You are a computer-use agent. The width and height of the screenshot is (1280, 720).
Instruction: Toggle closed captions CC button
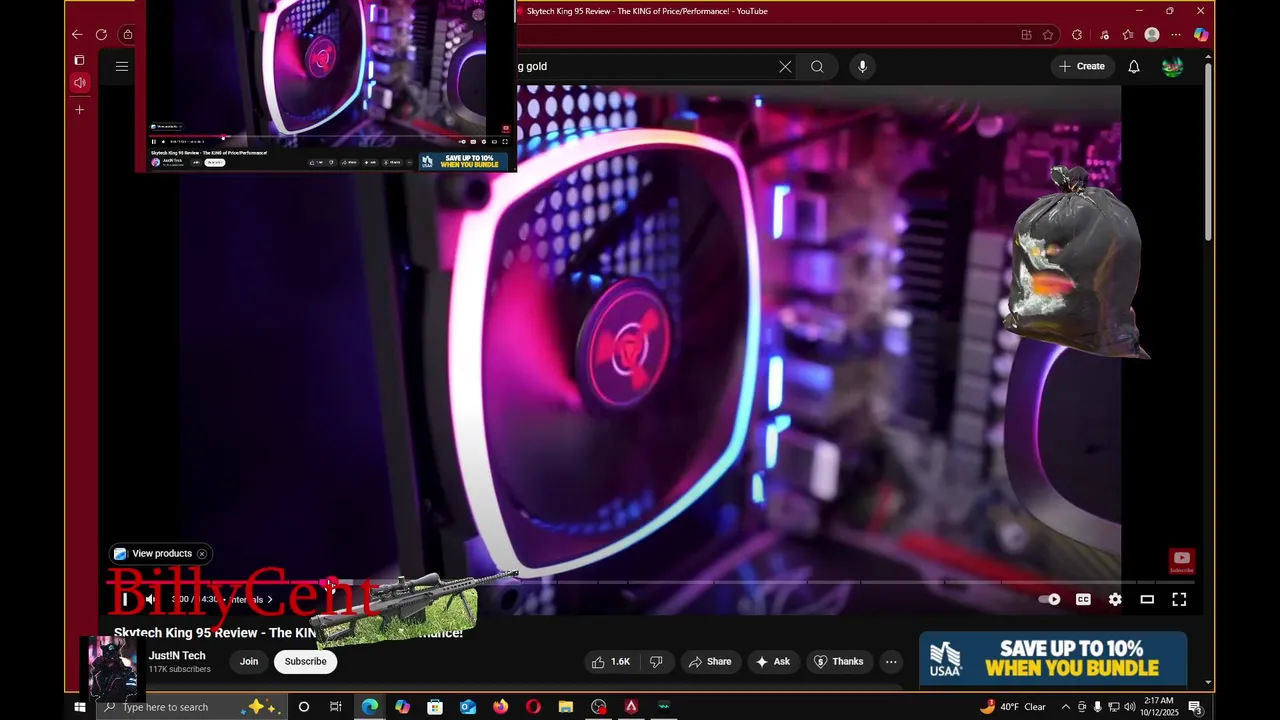[1083, 600]
